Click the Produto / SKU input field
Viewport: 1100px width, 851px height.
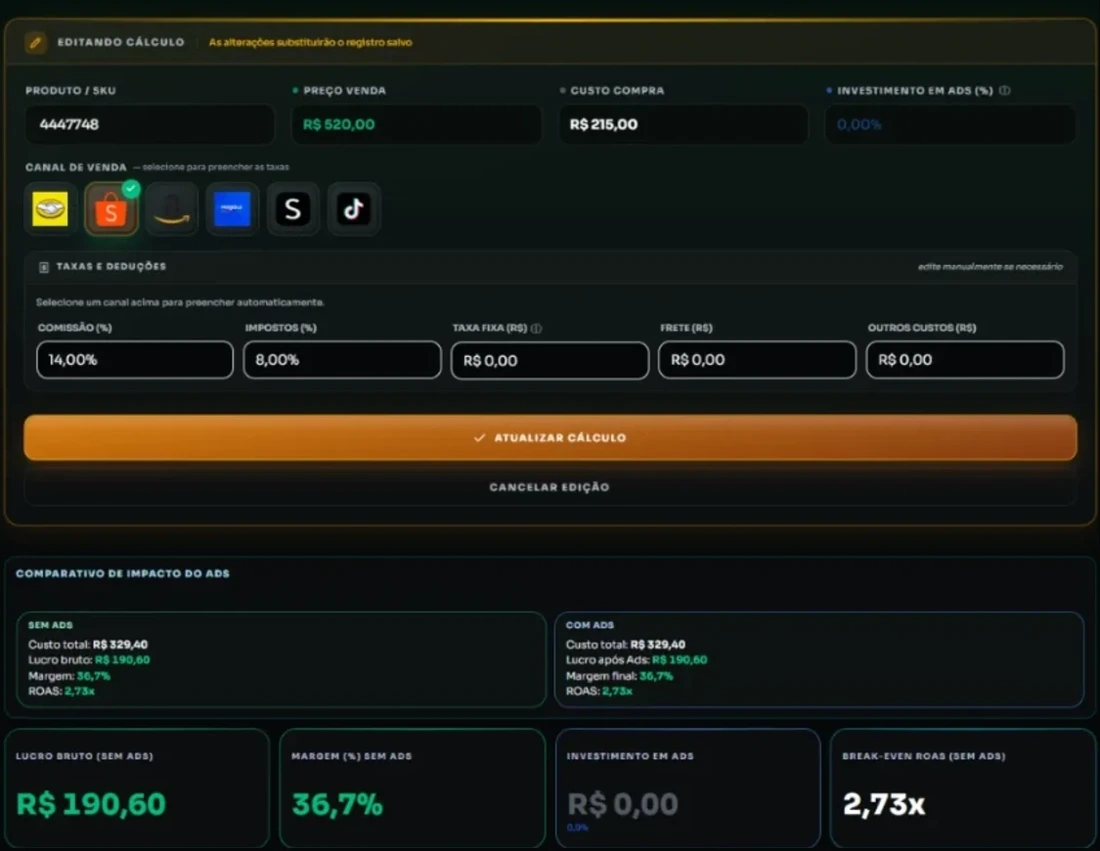pos(149,125)
